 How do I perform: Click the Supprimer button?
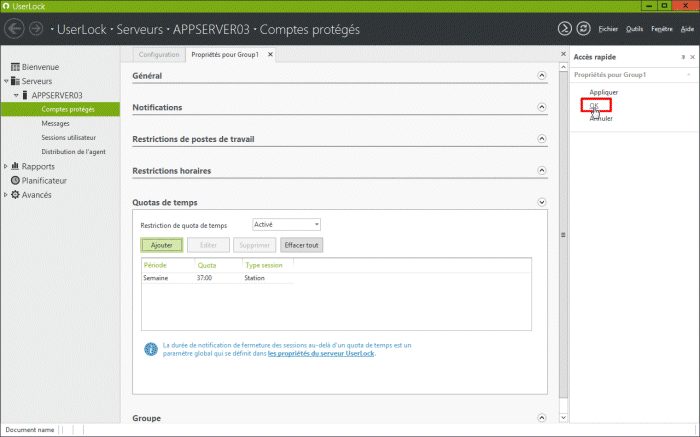pyautogui.click(x=254, y=245)
